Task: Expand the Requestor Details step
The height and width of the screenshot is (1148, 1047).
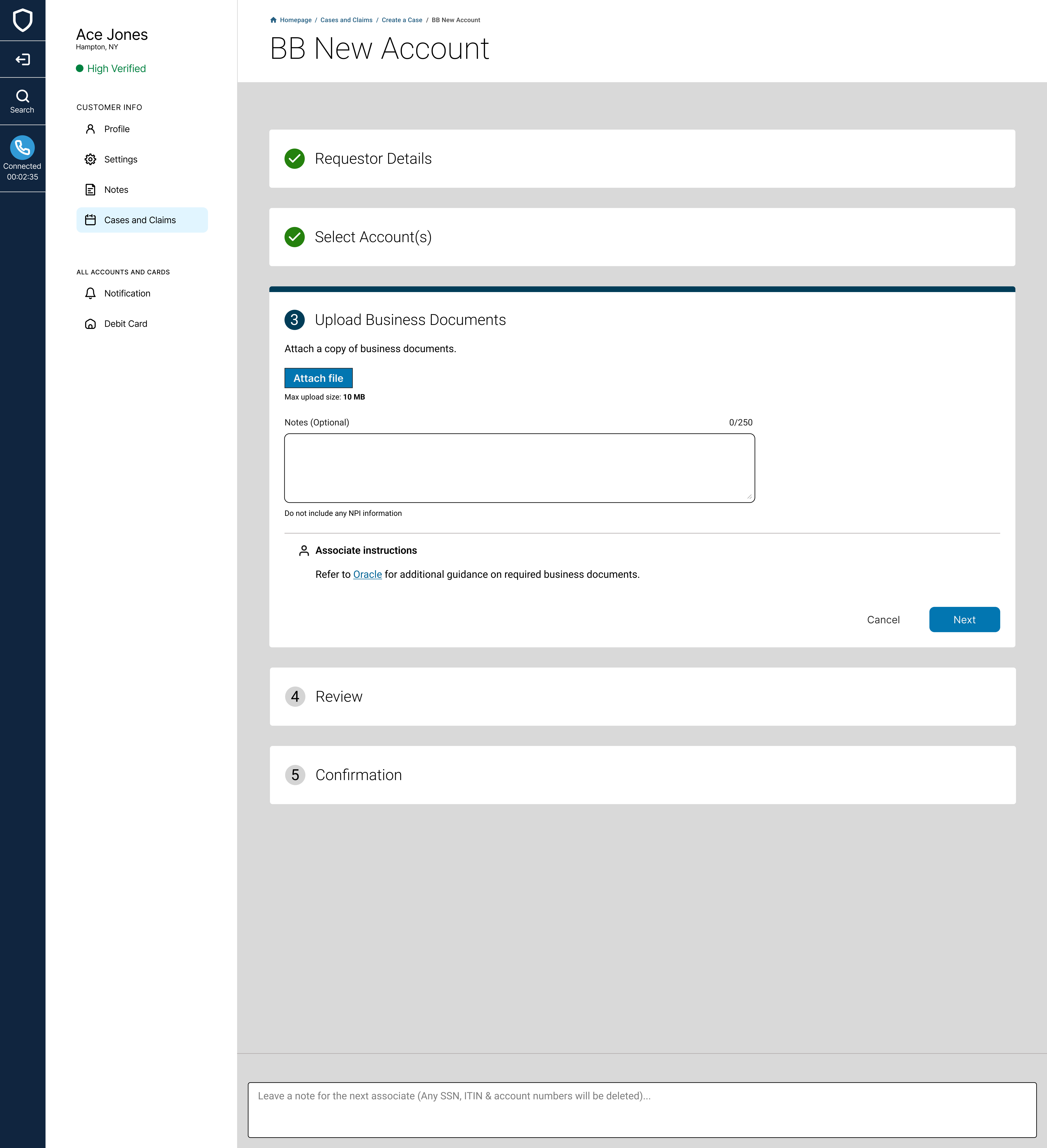Action: [x=373, y=158]
